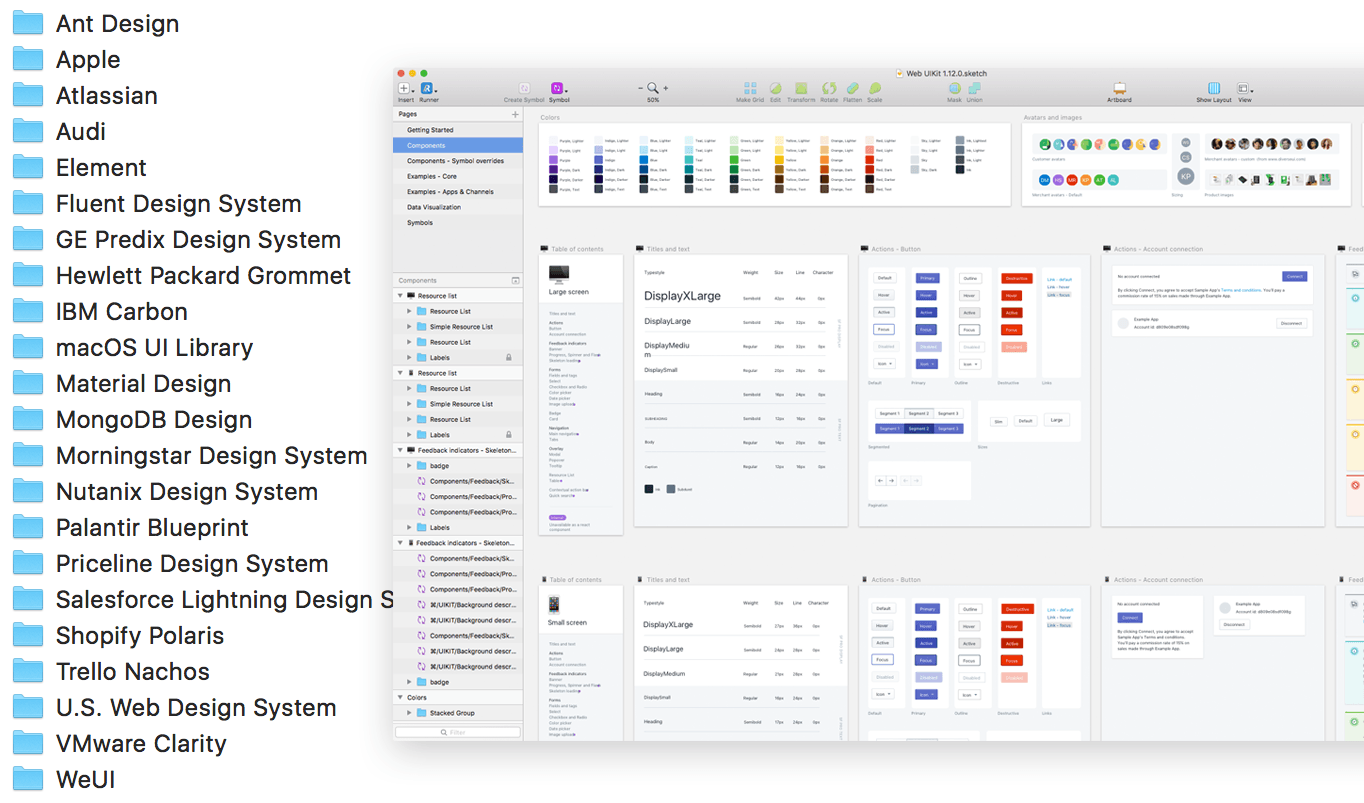Click the DM merchant avatar

click(x=1044, y=180)
